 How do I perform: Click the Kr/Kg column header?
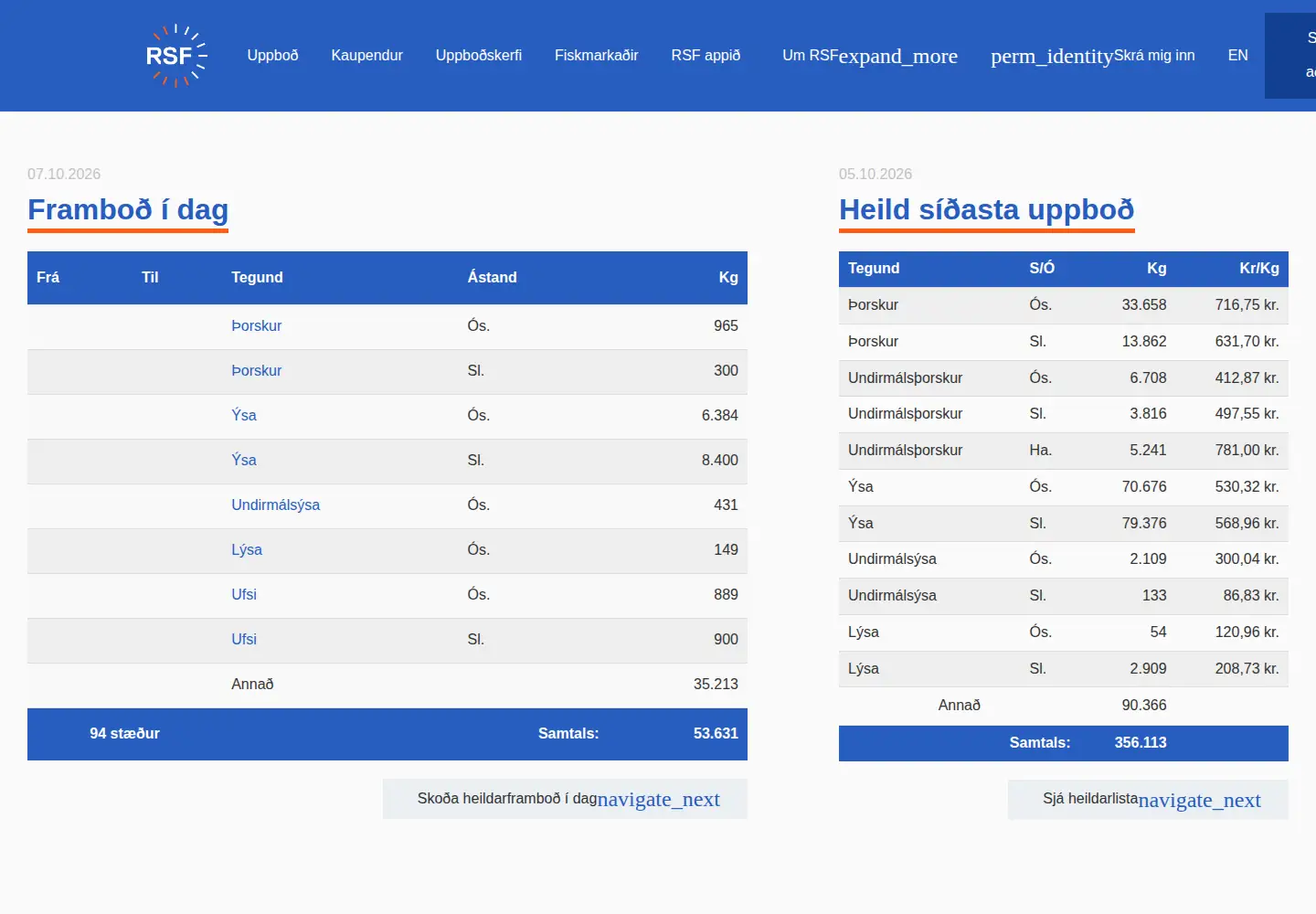(x=1259, y=269)
